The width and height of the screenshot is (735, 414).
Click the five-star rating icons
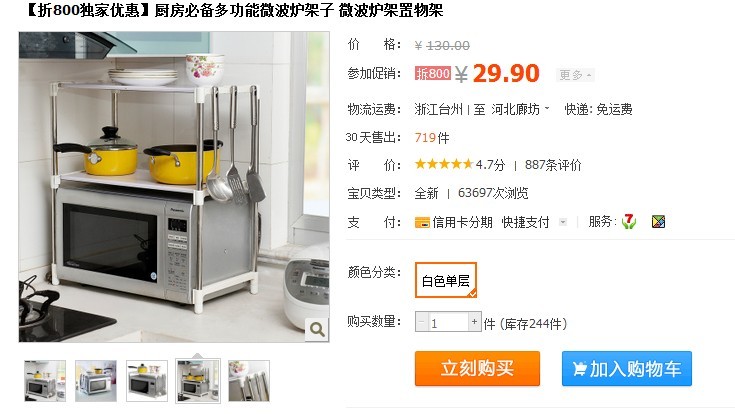(443, 165)
